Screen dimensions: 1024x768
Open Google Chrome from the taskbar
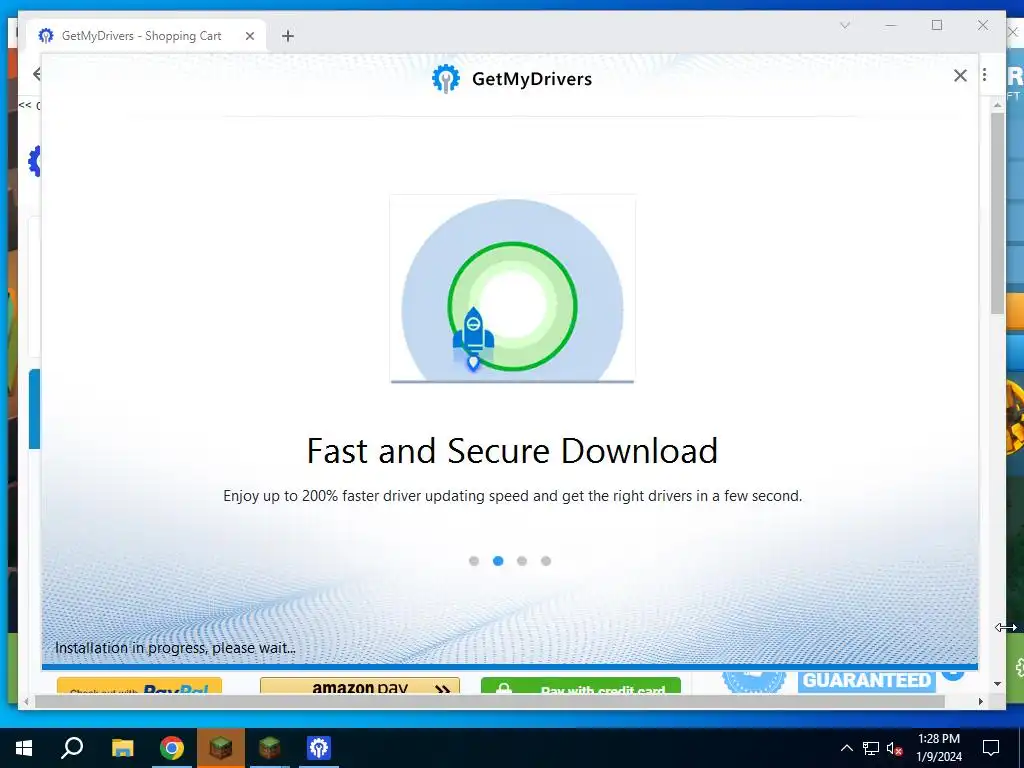click(172, 748)
